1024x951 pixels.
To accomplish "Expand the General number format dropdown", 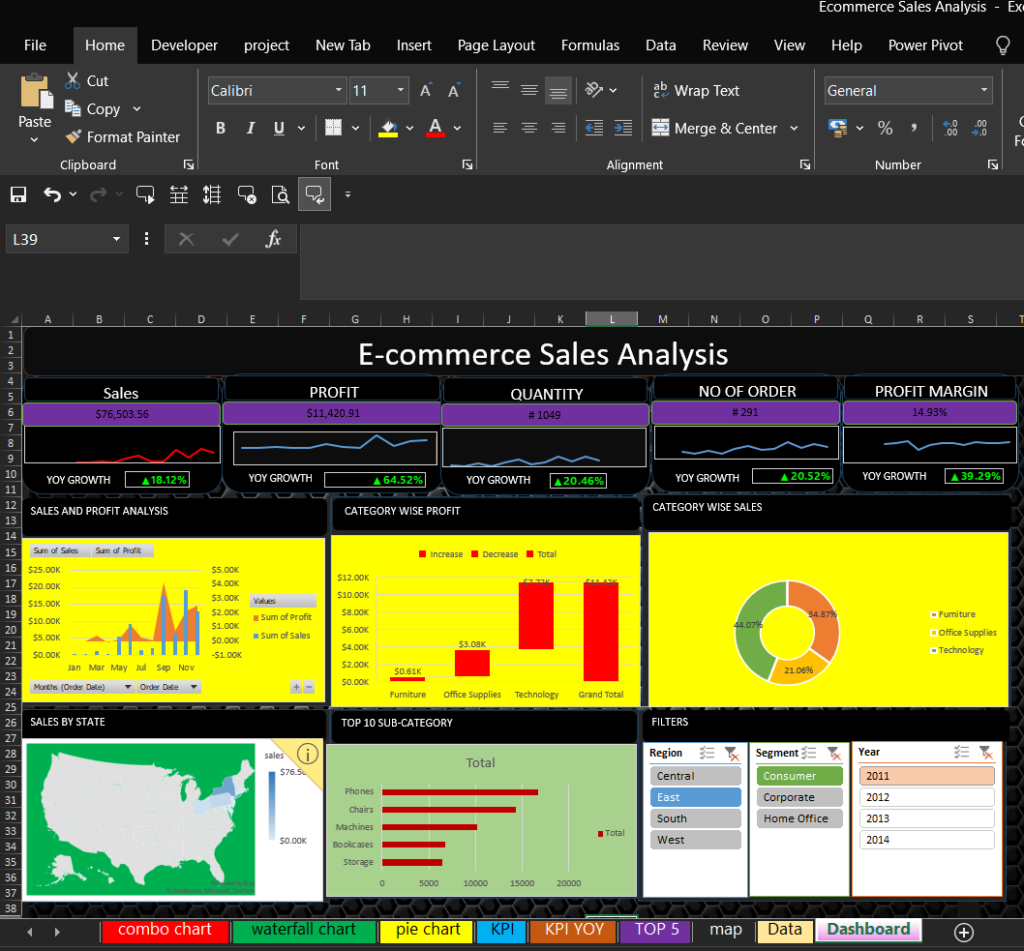I will pyautogui.click(x=984, y=90).
